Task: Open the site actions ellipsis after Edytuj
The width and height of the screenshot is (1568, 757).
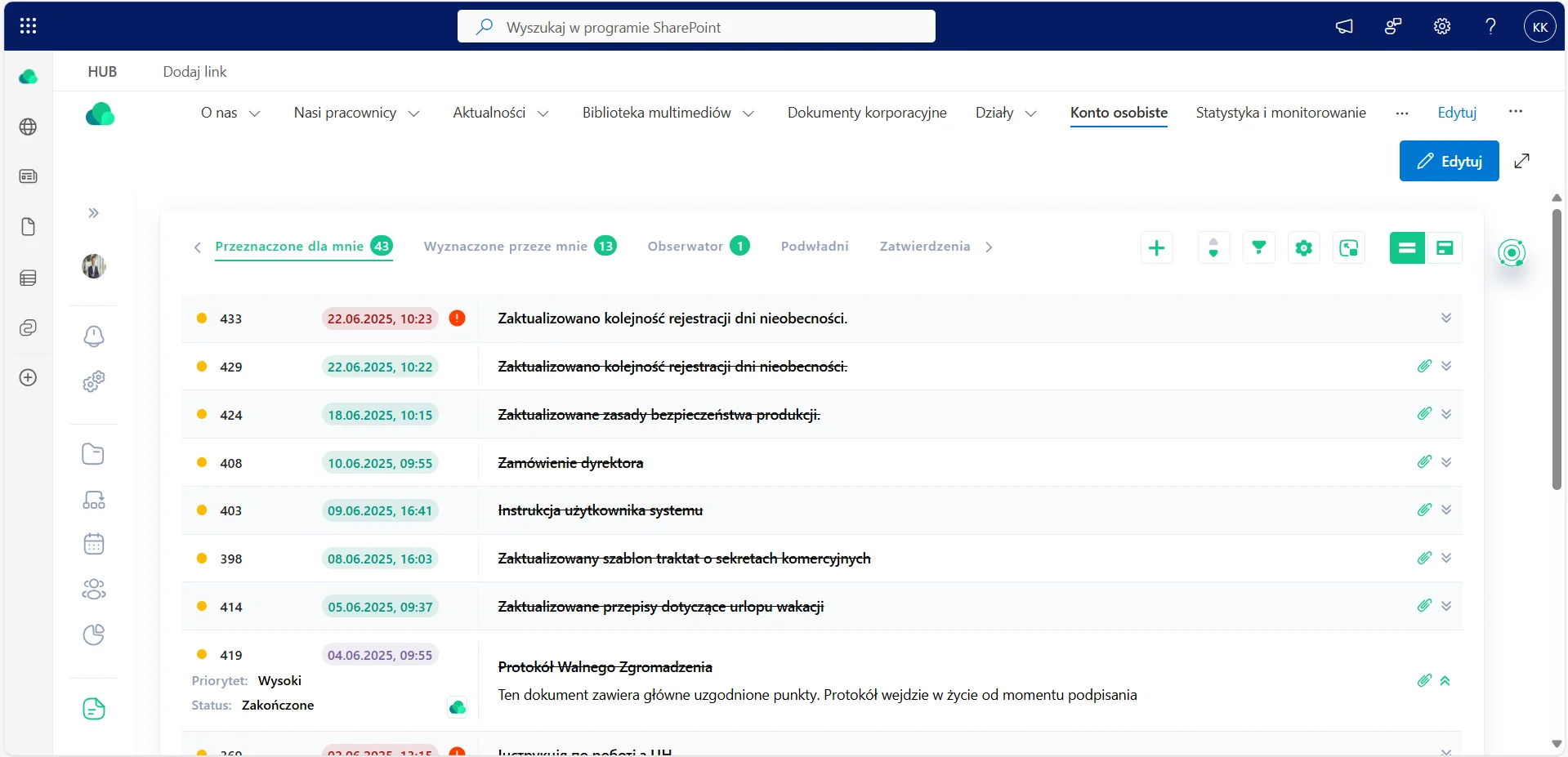Action: tap(1516, 111)
